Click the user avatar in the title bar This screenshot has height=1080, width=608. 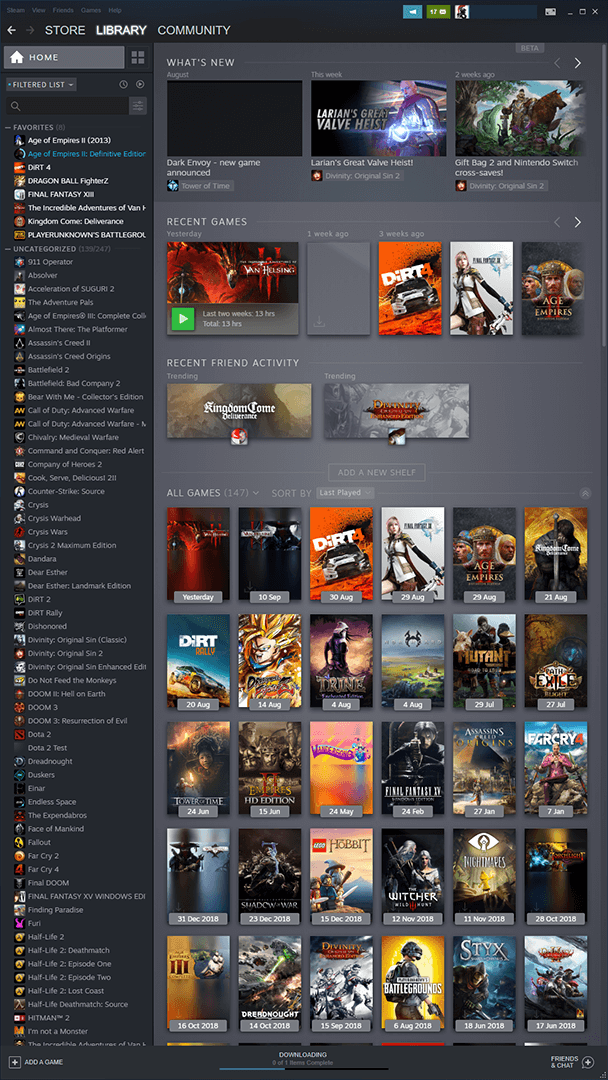(462, 12)
